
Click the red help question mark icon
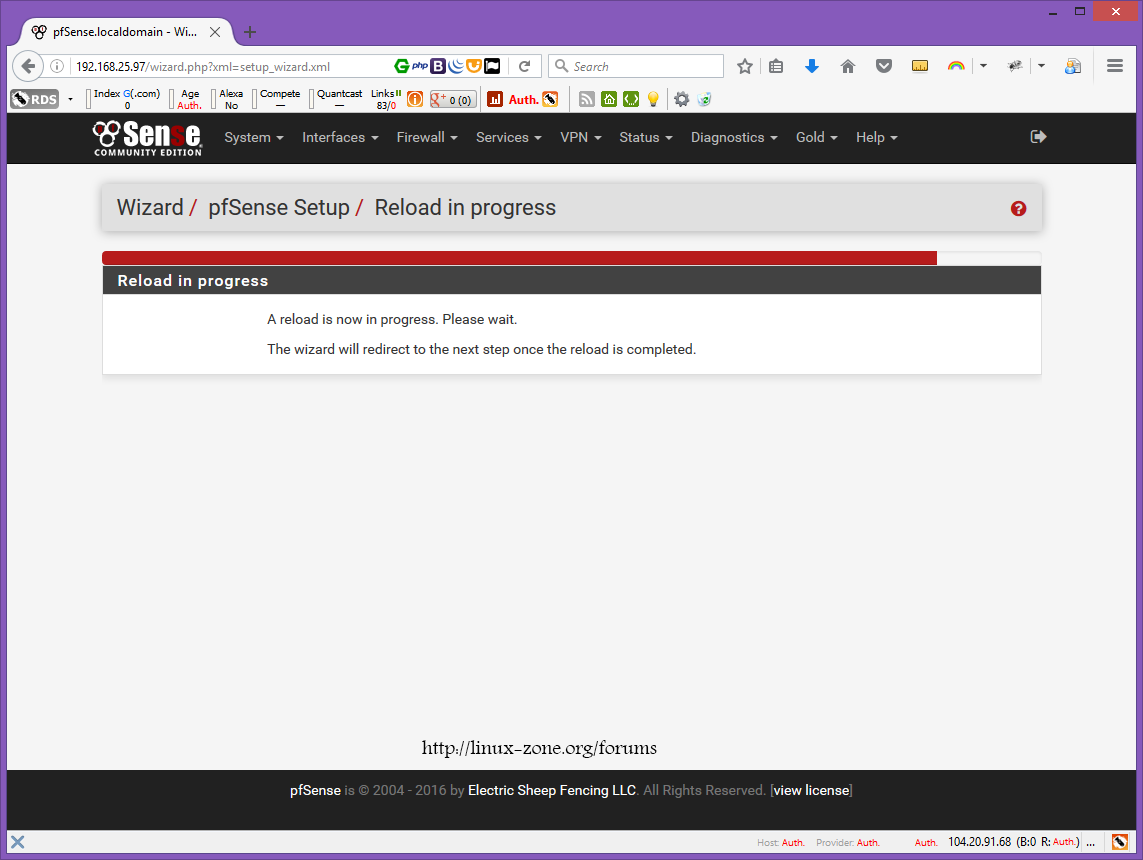tap(1018, 208)
